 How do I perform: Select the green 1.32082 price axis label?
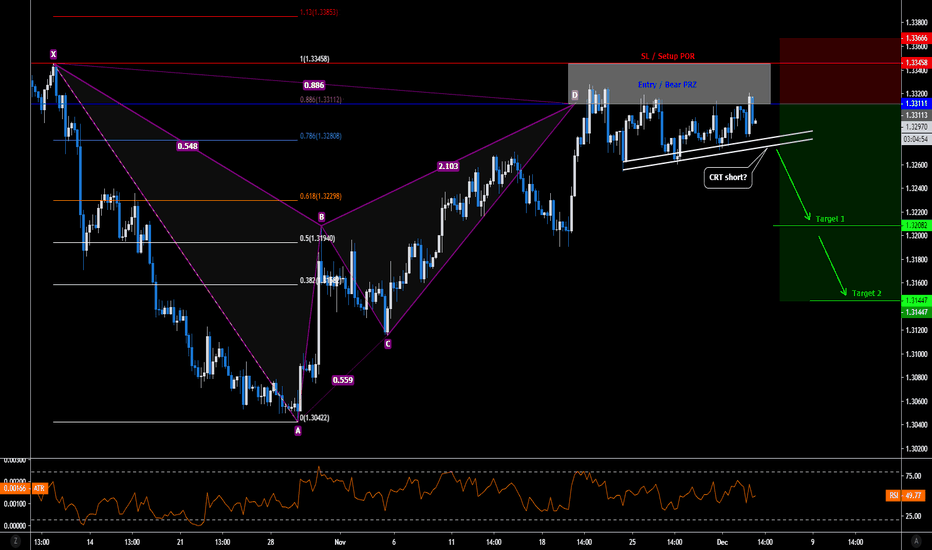click(x=916, y=226)
